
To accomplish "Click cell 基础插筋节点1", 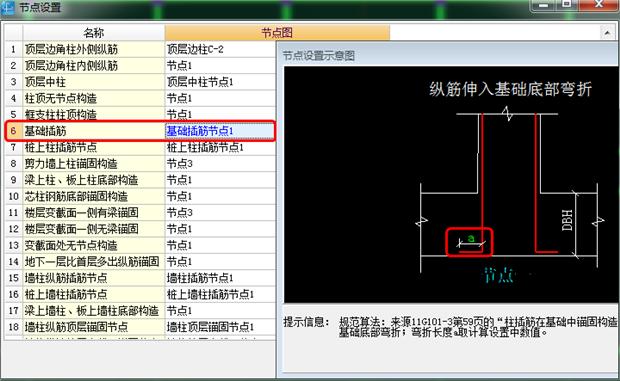I will click(220, 131).
